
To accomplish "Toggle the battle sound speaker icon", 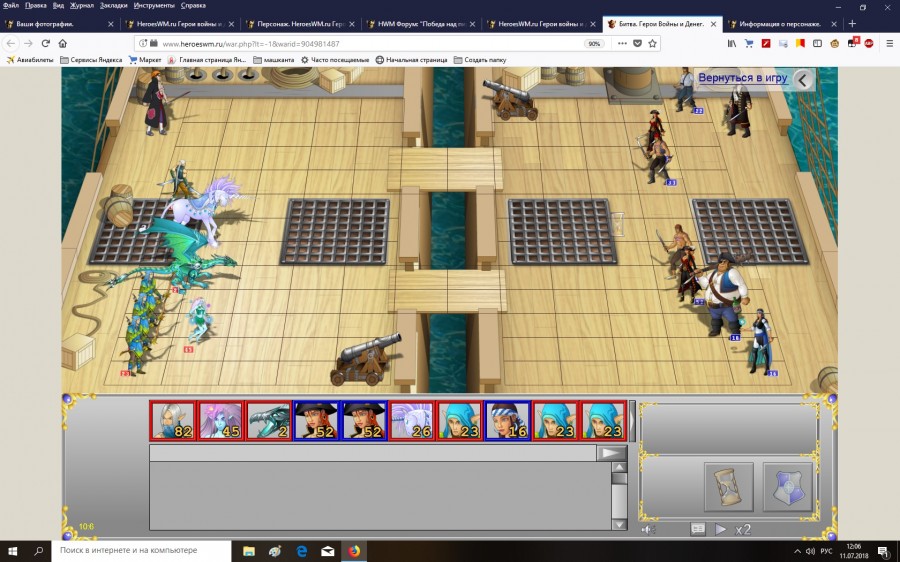I will tap(647, 529).
